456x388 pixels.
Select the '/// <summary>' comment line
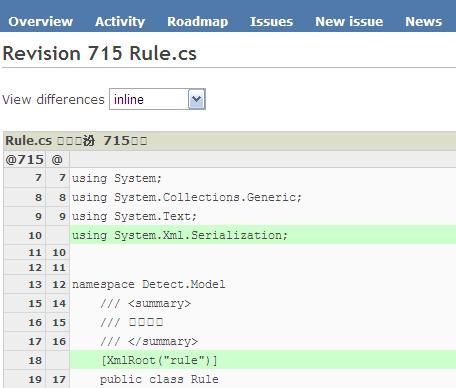(145, 303)
